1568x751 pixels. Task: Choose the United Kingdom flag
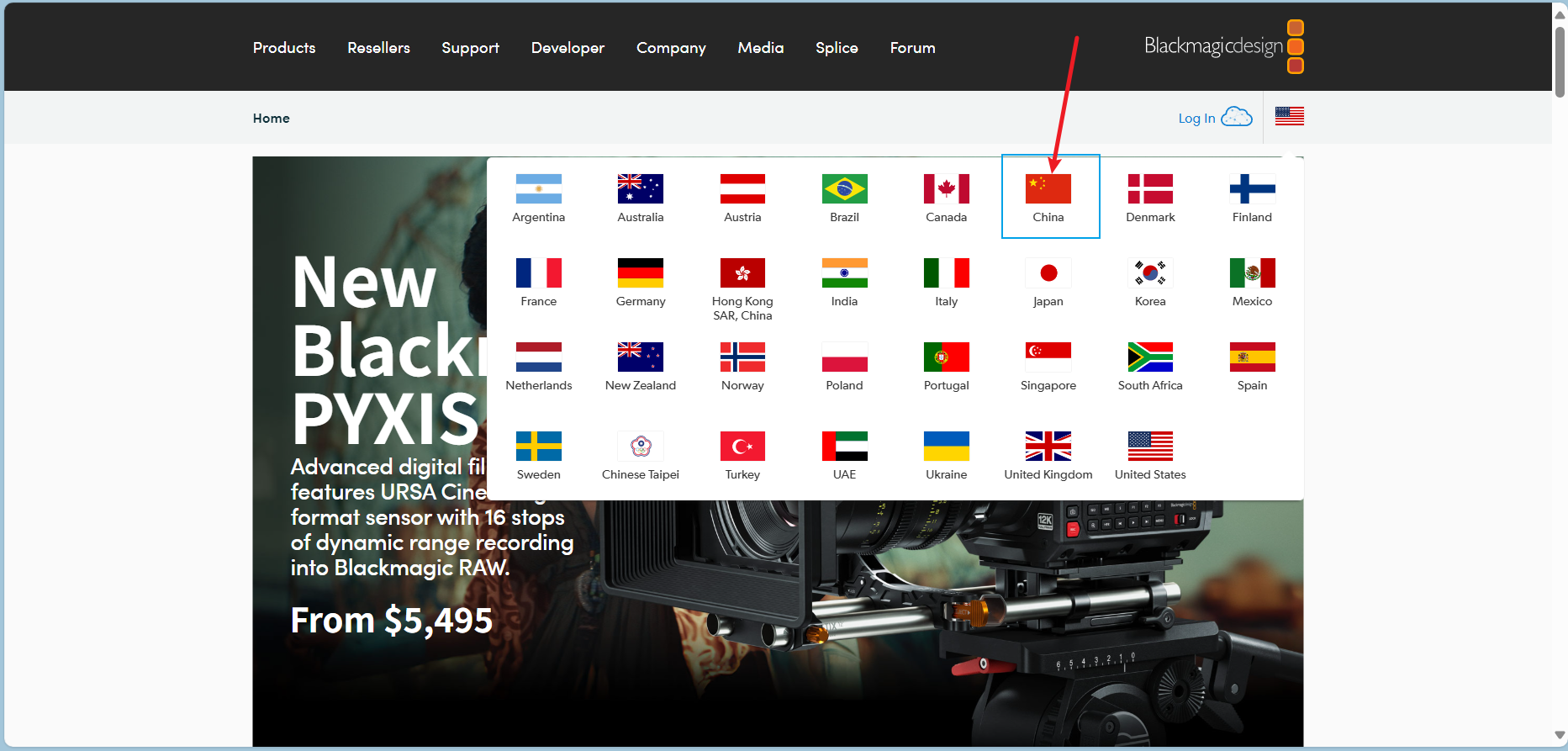pos(1048,446)
